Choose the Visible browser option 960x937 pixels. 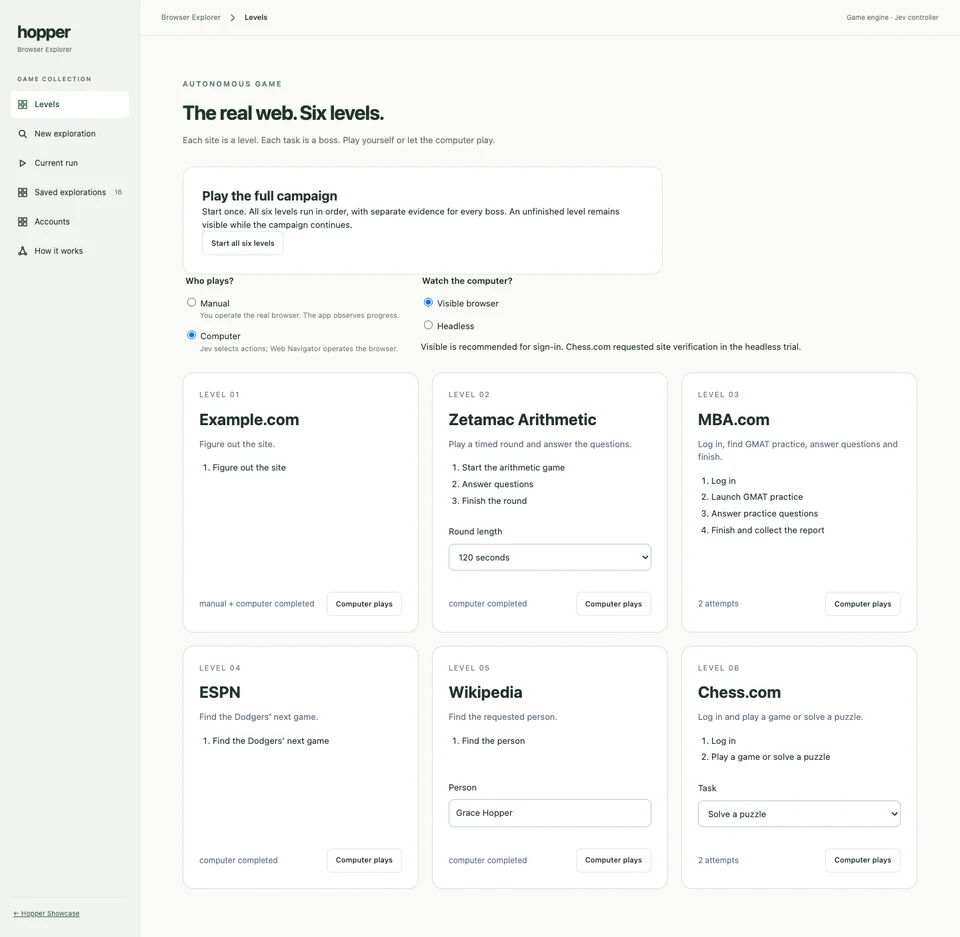coord(429,303)
